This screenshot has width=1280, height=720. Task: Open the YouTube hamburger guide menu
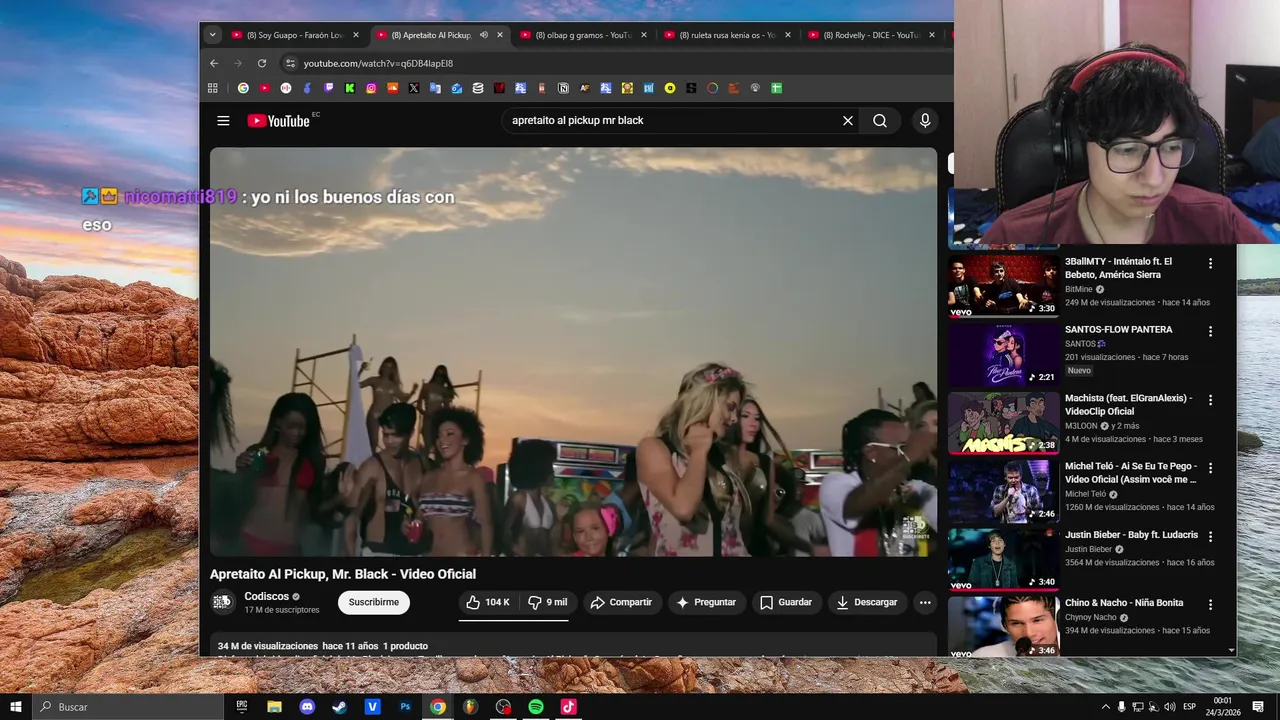(223, 121)
